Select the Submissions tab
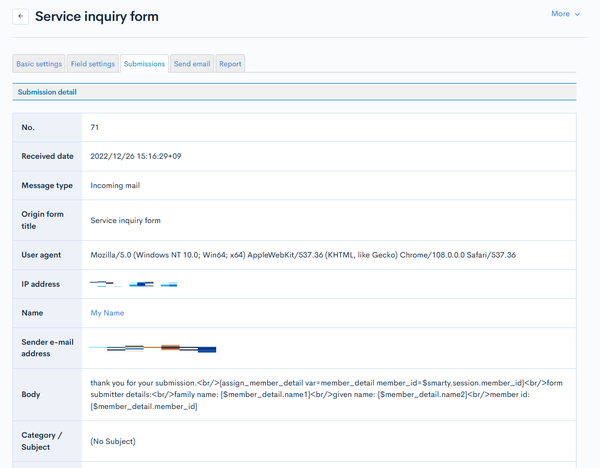 144,64
